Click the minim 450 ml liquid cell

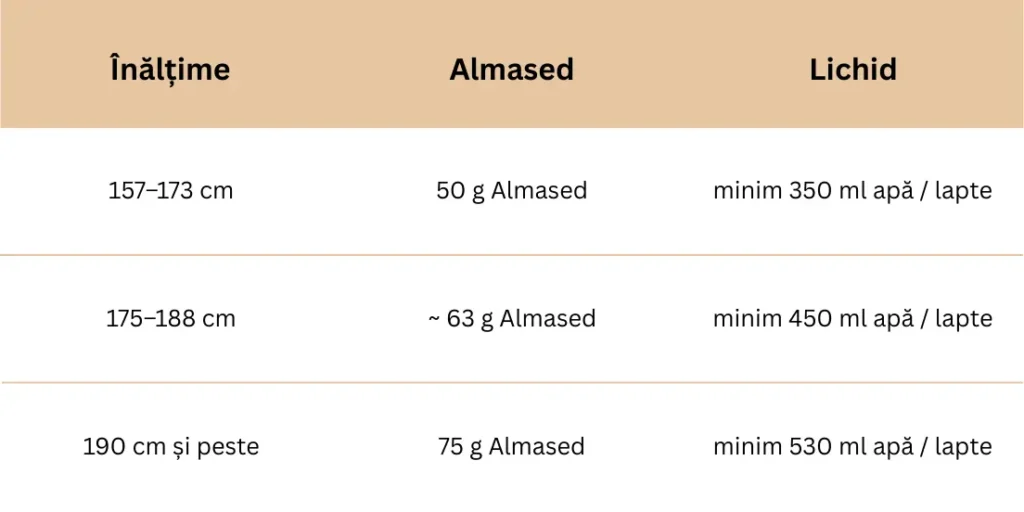coord(852,319)
